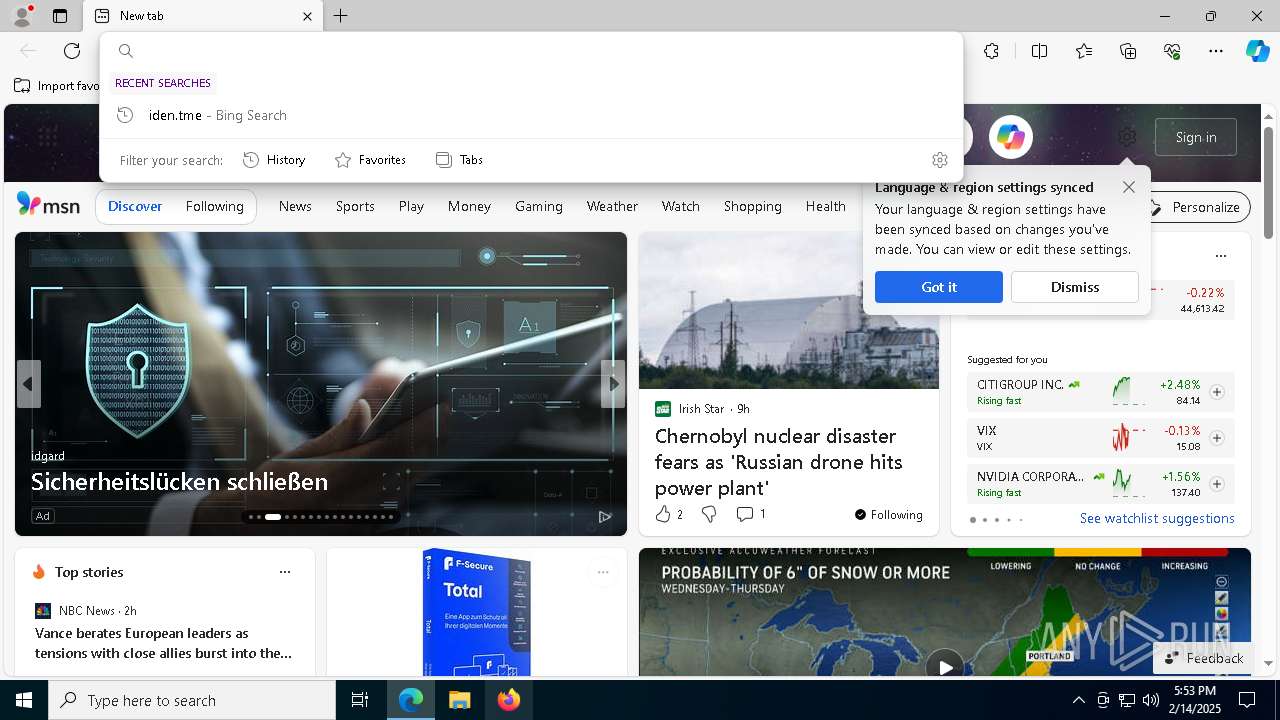
Task: Switch to Following tab
Action: pos(214,206)
